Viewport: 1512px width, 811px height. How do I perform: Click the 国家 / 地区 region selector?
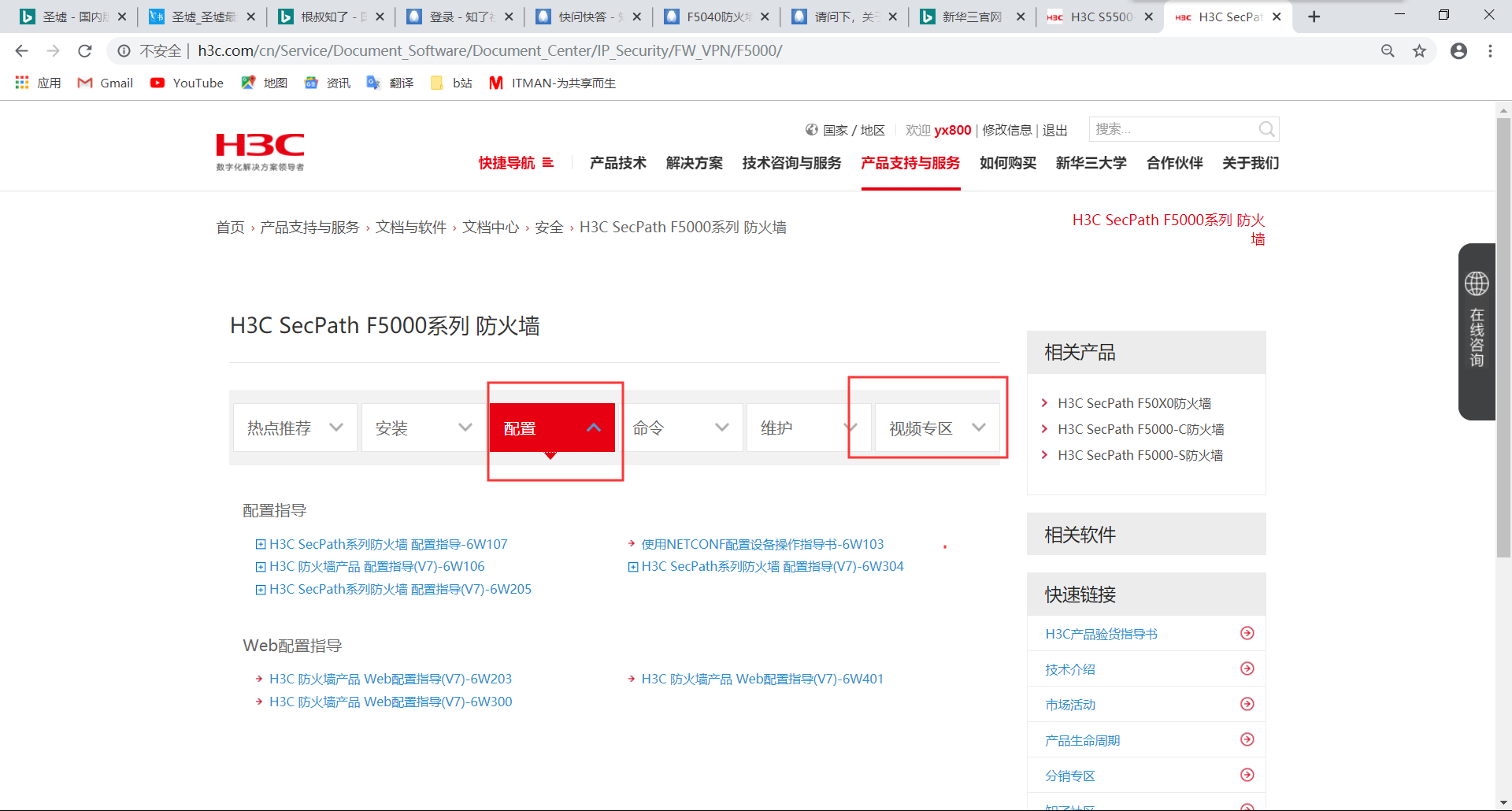point(845,130)
